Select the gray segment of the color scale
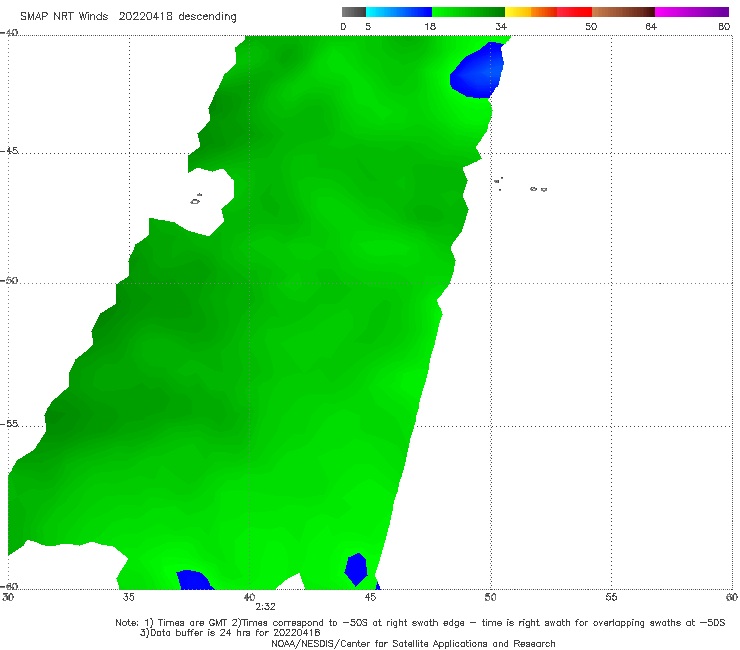This screenshot has height=650, width=740. [353, 12]
